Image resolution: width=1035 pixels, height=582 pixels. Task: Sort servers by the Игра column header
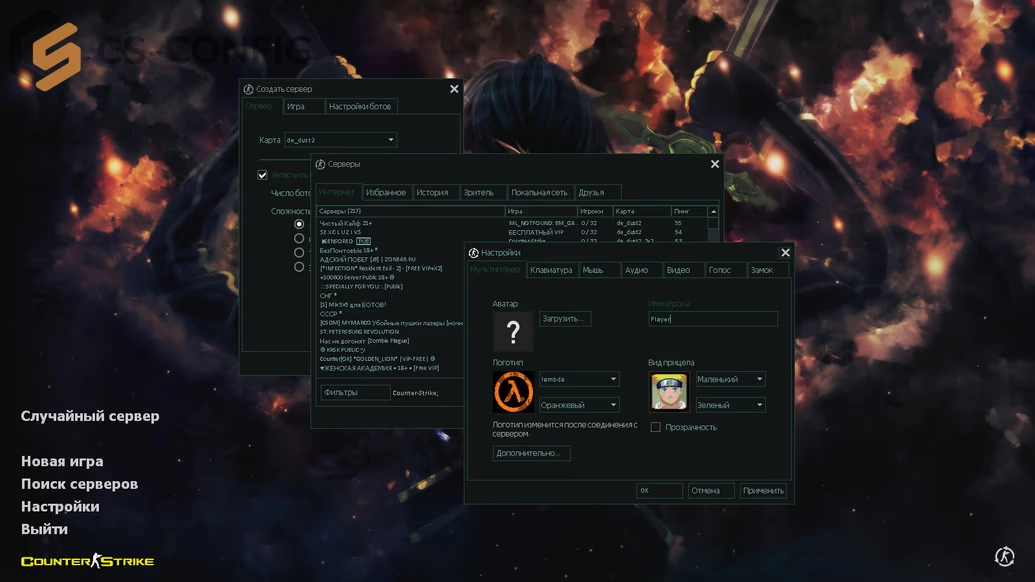(541, 211)
